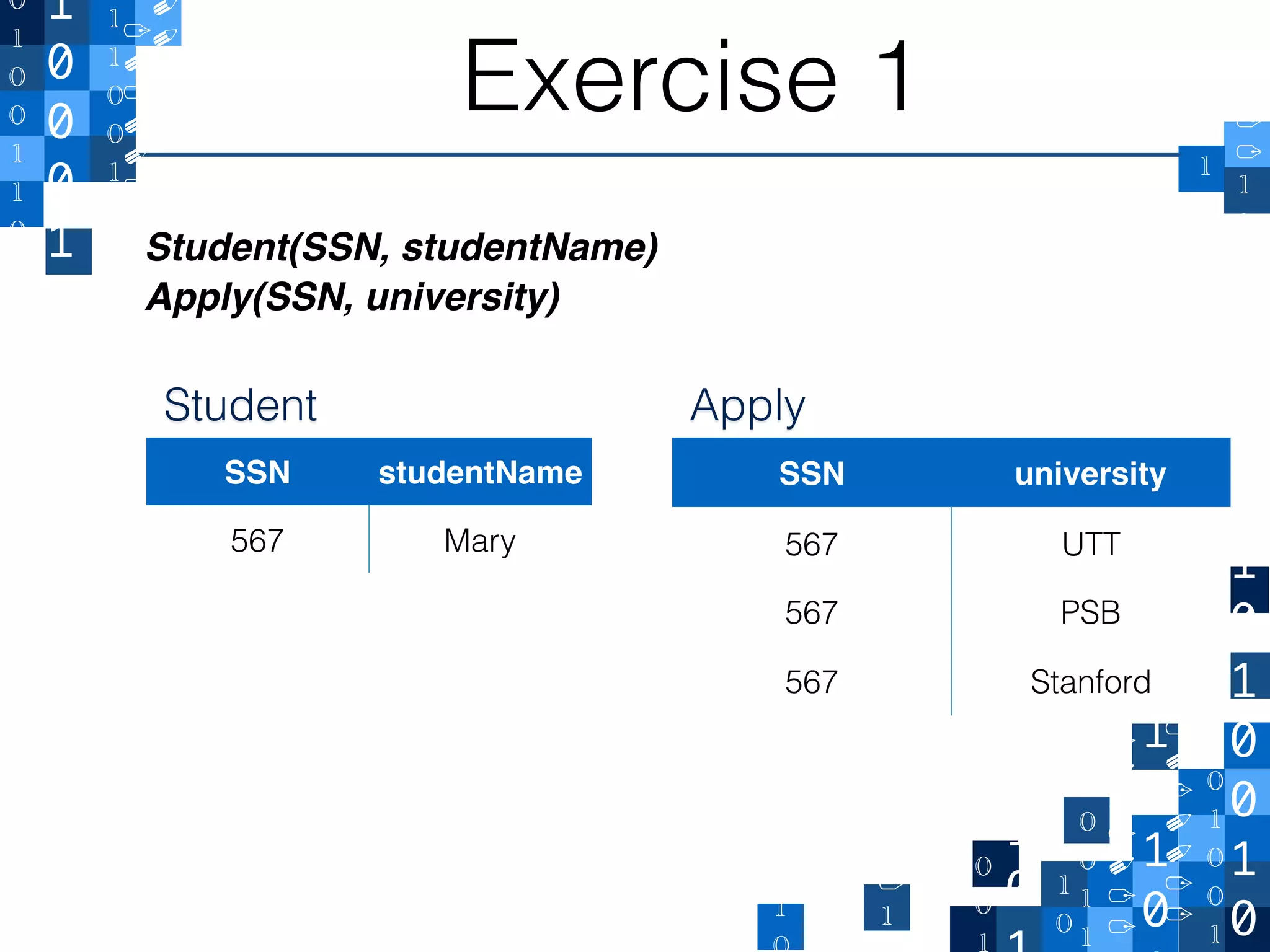
Task: Select the Apply table label
Action: pyautogui.click(x=747, y=406)
